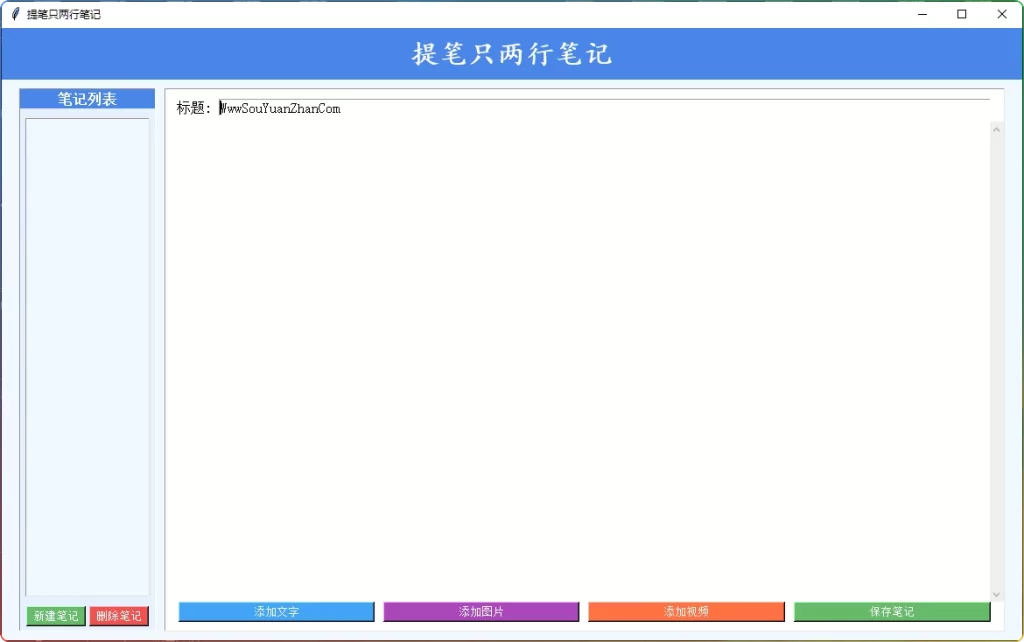Click the scrollbar down arrow
1024x642 pixels.
996,594
